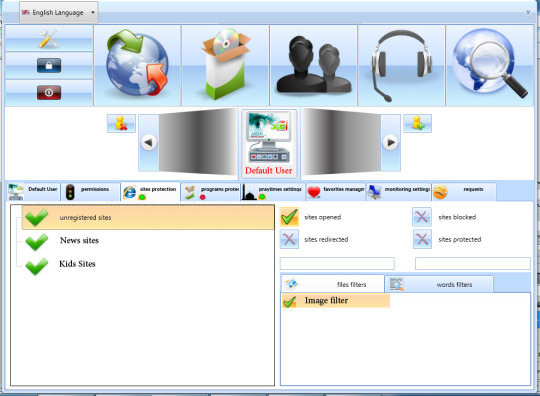Switch to the permissions tab
Image resolution: width=540 pixels, height=396 pixels.
(x=91, y=192)
